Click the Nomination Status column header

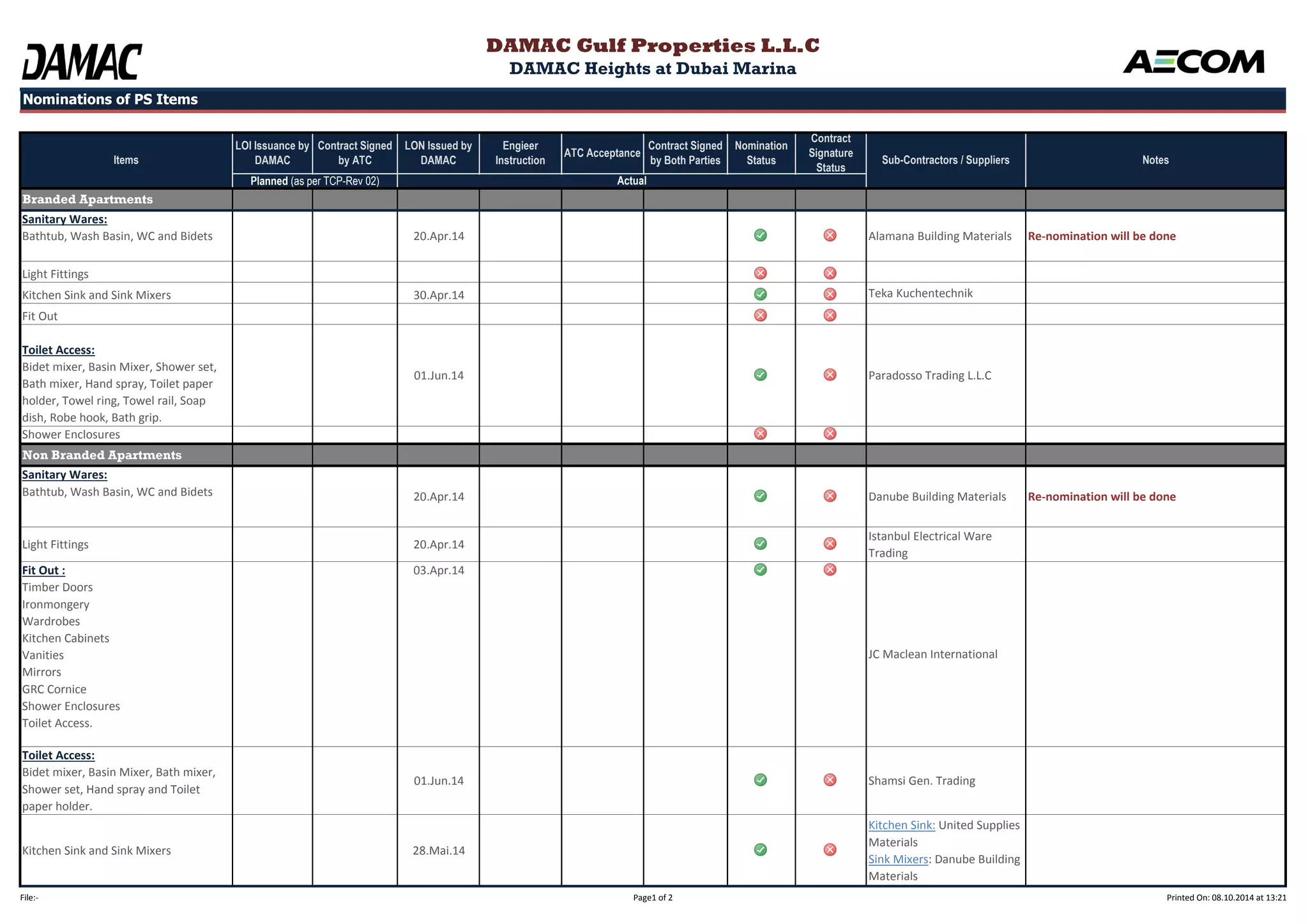(761, 153)
